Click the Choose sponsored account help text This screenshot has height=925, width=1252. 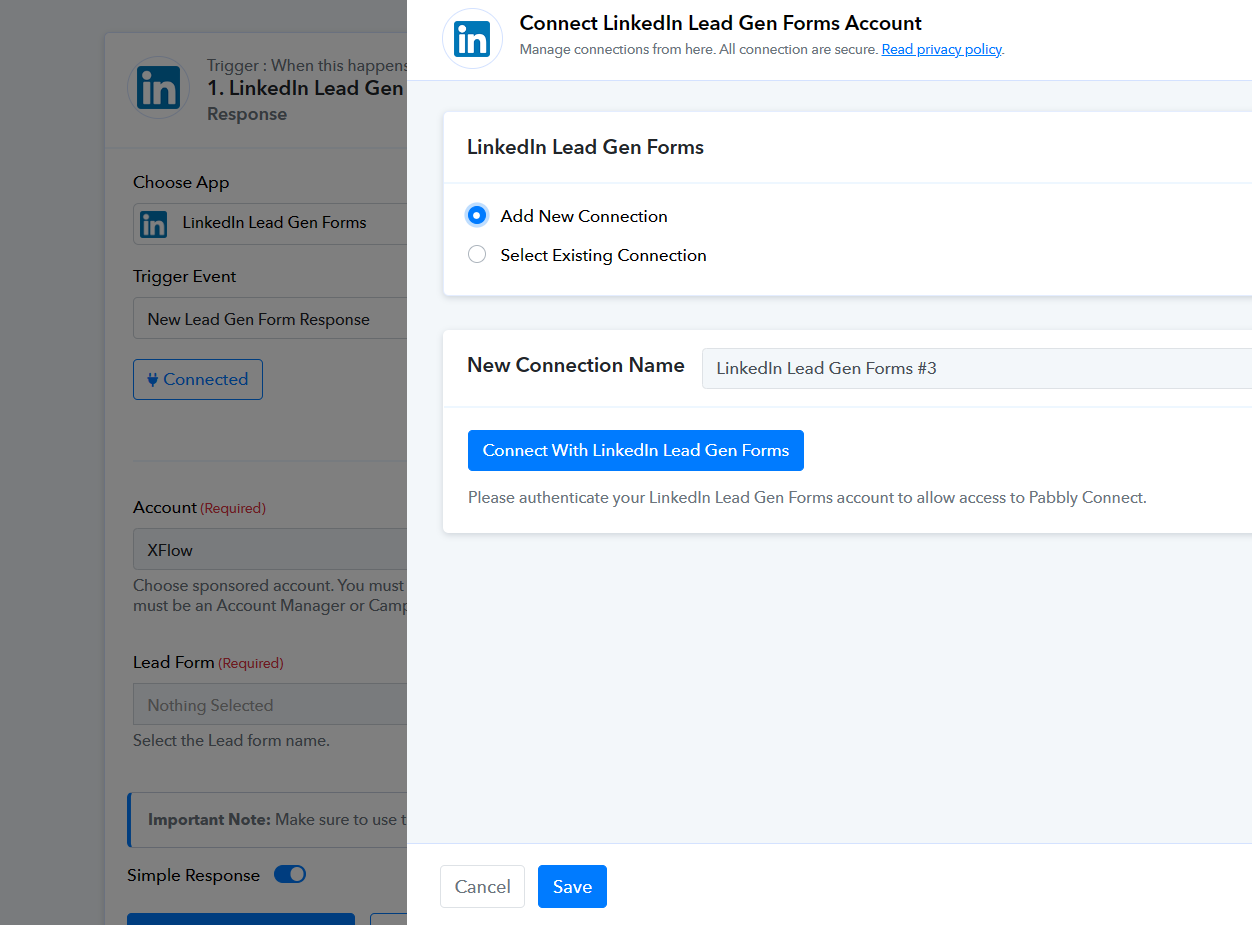pos(270,596)
